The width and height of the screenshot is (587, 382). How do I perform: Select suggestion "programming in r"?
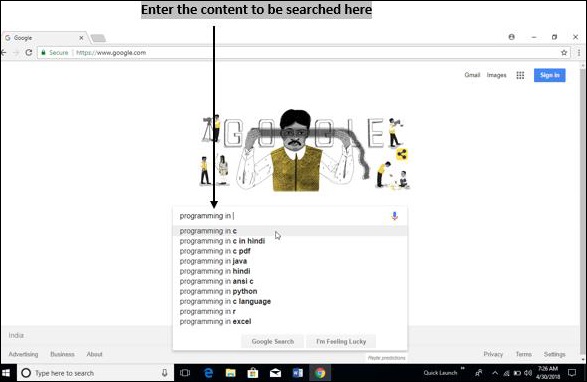[x=290, y=312]
